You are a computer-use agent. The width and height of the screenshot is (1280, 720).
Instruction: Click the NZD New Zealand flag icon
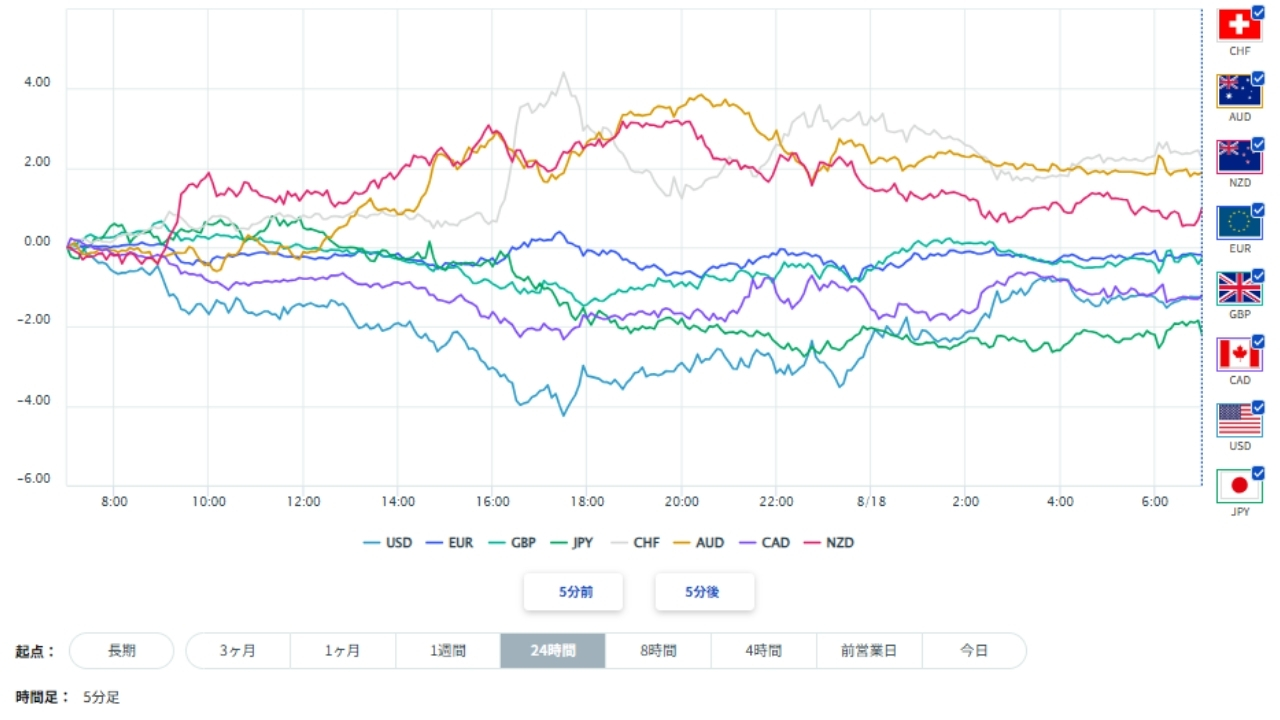click(1239, 157)
